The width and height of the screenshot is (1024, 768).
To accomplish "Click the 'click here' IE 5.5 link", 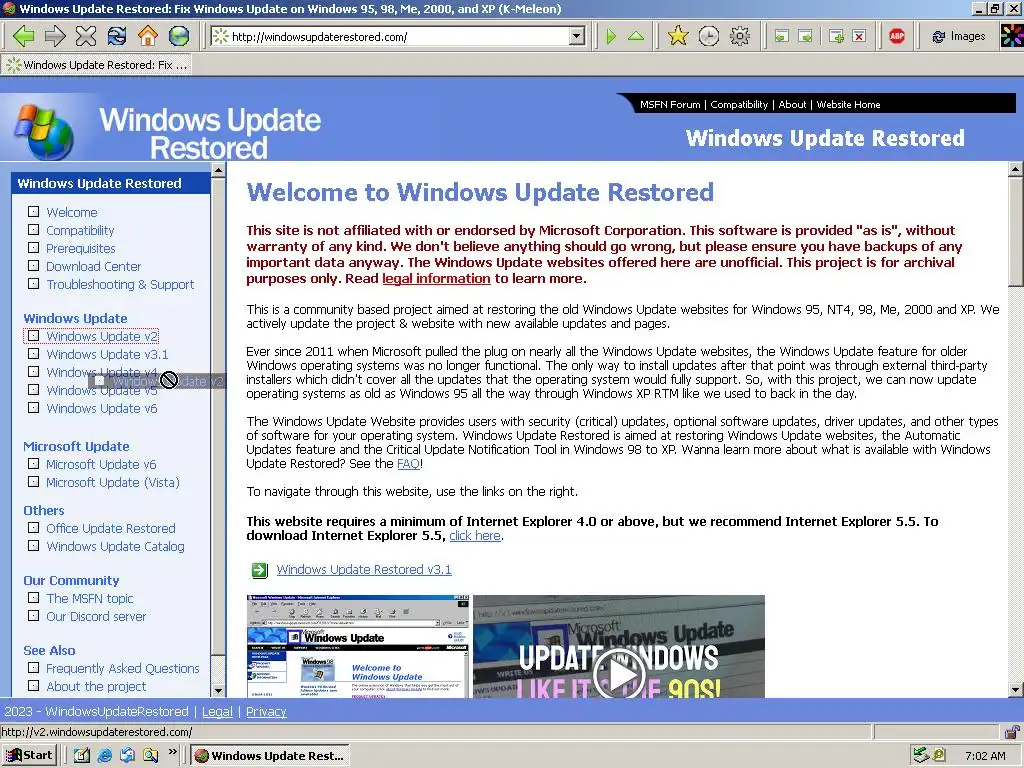I will tap(475, 536).
